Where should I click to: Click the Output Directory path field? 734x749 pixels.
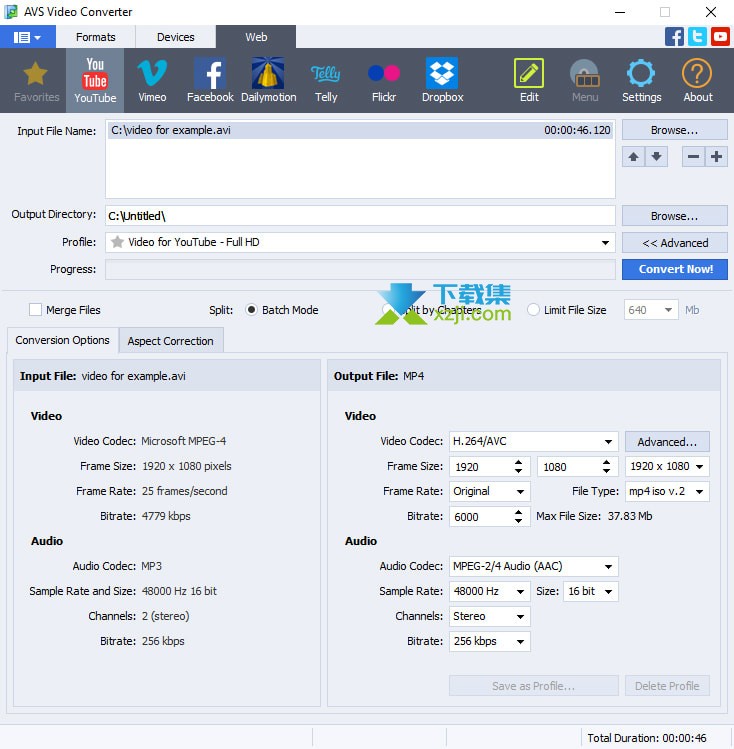coord(360,216)
